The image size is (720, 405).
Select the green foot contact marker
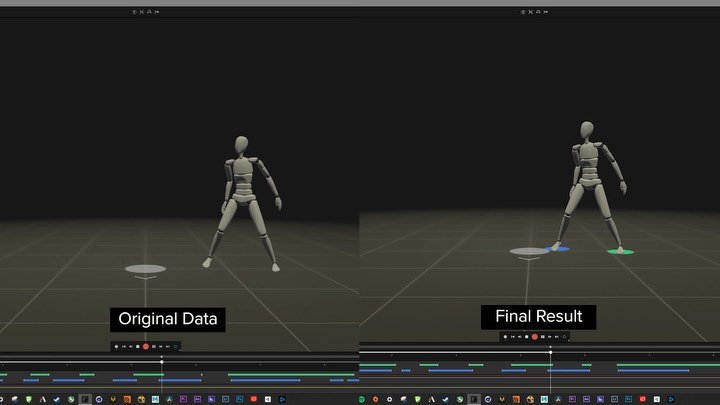(x=620, y=251)
